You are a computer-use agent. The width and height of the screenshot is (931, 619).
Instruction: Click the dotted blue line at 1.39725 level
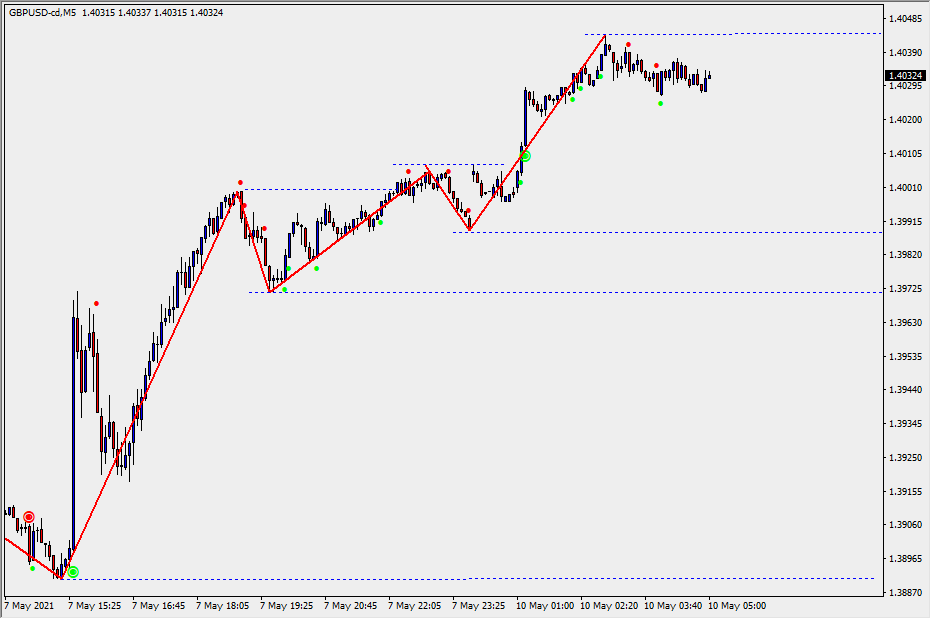(x=600, y=292)
